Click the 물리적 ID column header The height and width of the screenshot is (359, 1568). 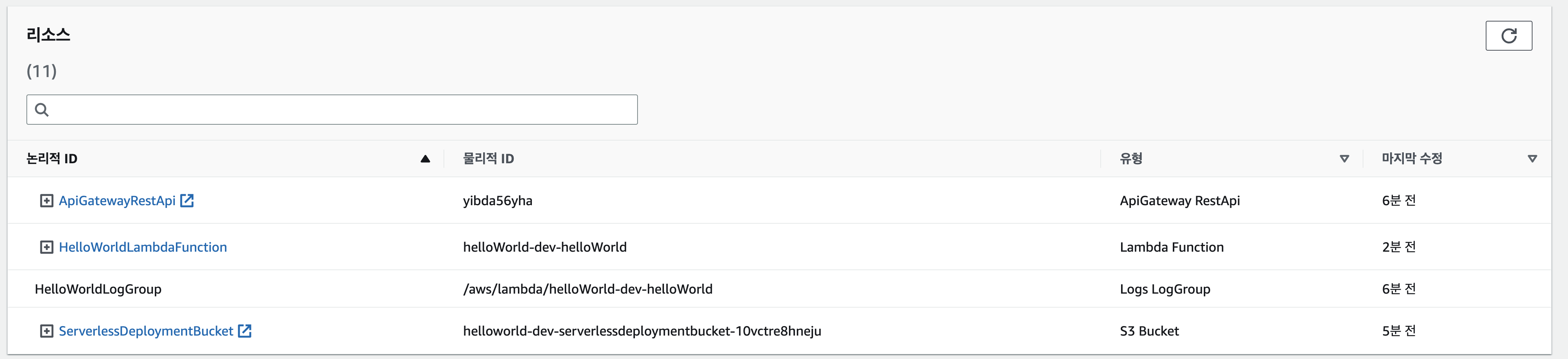click(488, 158)
